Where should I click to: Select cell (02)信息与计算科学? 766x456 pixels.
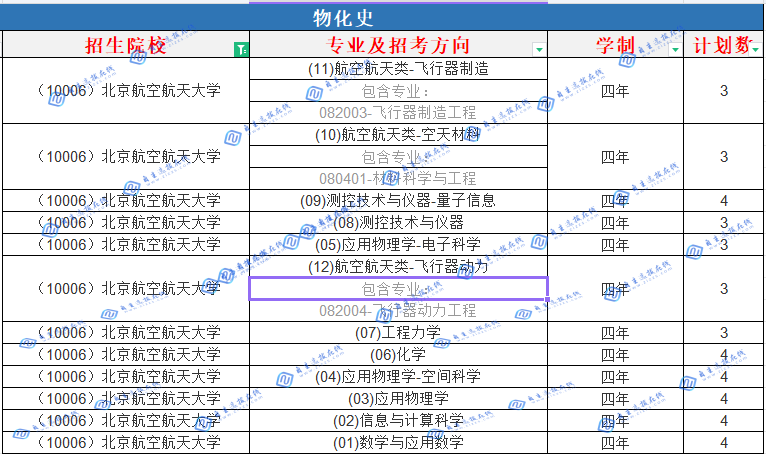click(x=398, y=420)
